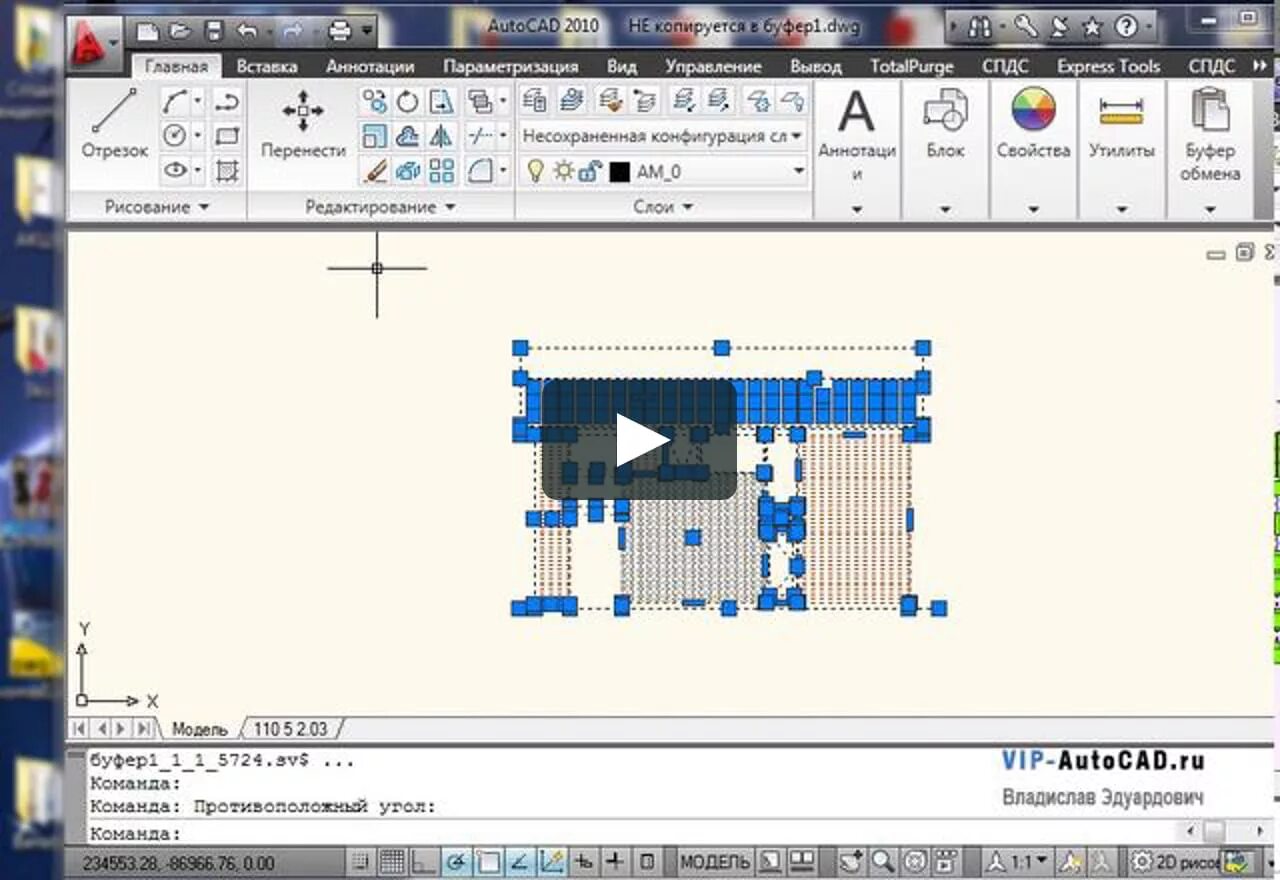Open the Блок panel button
This screenshot has width=1280, height=880.
click(945, 150)
